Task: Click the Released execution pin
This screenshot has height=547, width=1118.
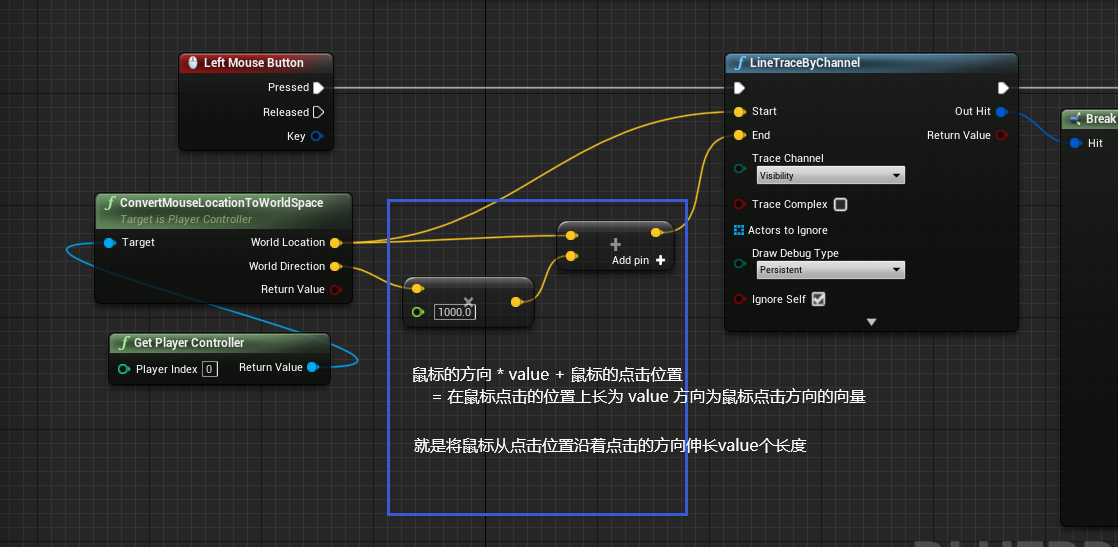Action: pyautogui.click(x=319, y=112)
